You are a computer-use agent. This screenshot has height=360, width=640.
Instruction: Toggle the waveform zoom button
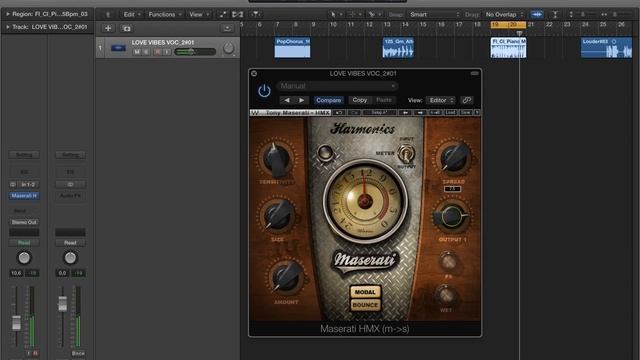(x=537, y=14)
